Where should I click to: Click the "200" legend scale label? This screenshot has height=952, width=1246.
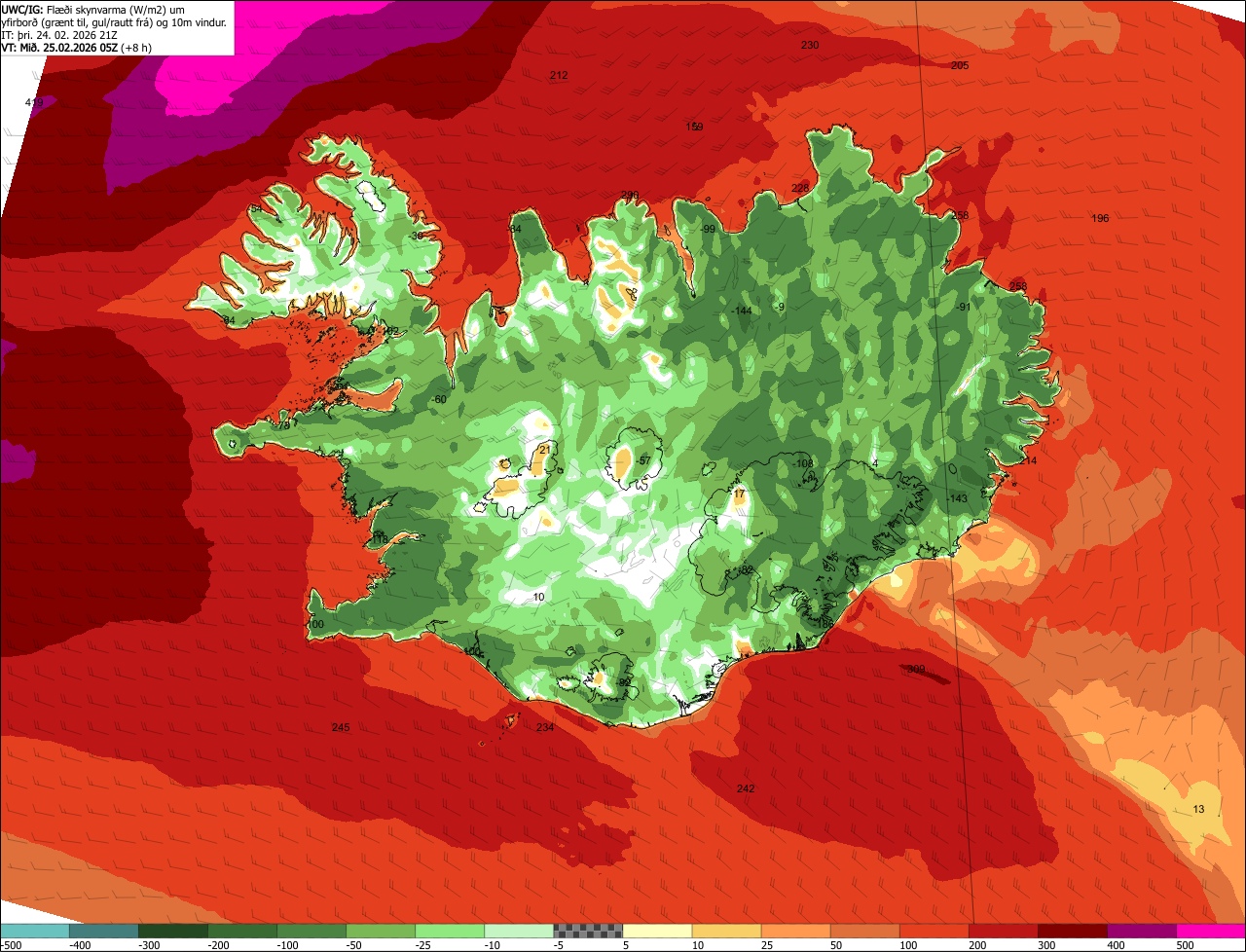pos(979,944)
